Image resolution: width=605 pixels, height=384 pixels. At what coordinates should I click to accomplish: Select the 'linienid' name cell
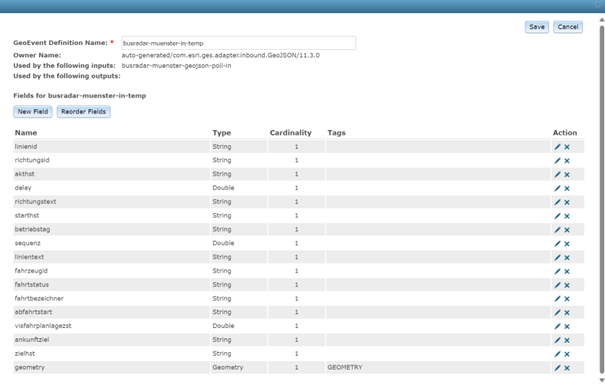[x=112, y=147]
